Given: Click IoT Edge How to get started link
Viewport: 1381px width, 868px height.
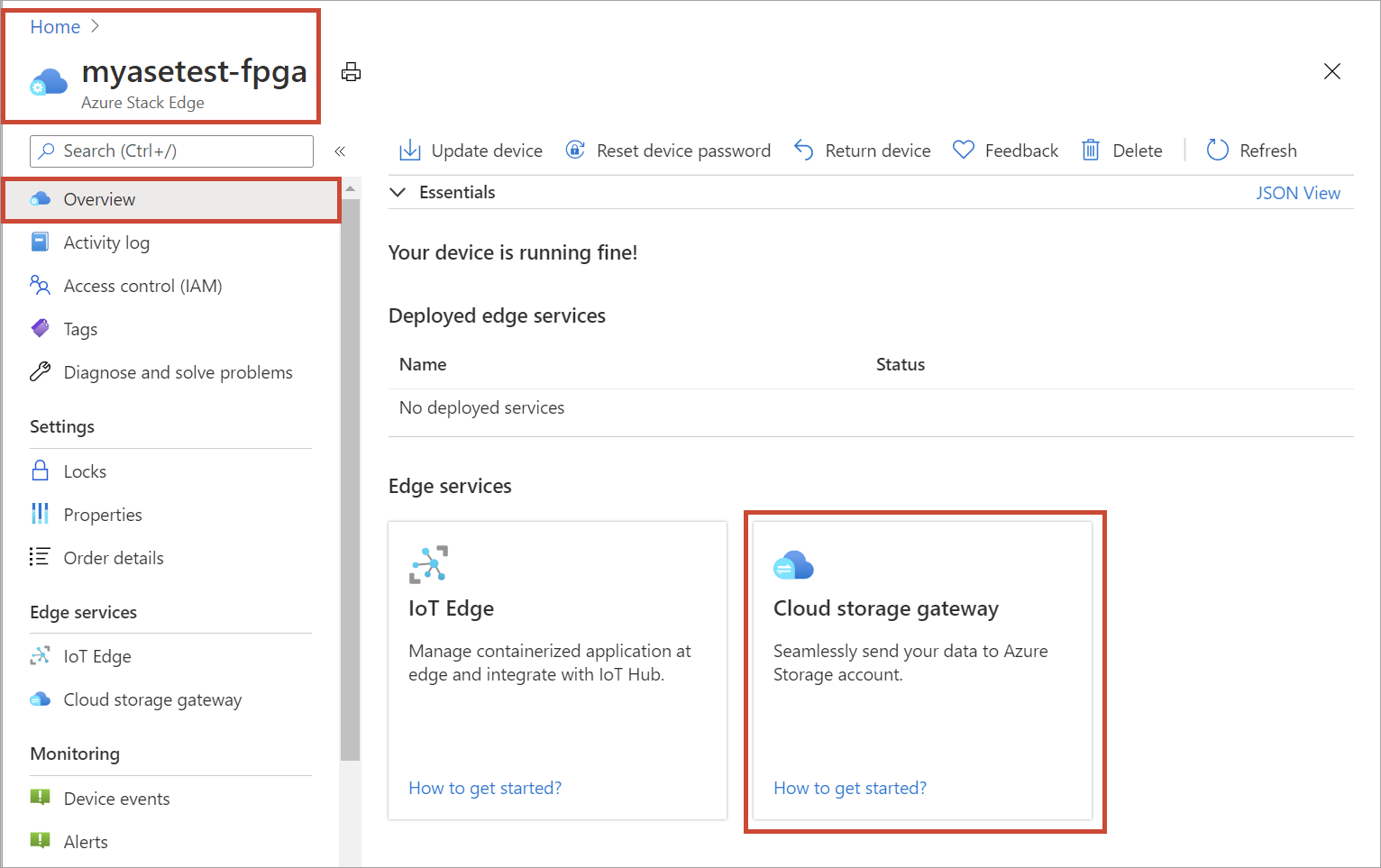Looking at the screenshot, I should click(485, 788).
